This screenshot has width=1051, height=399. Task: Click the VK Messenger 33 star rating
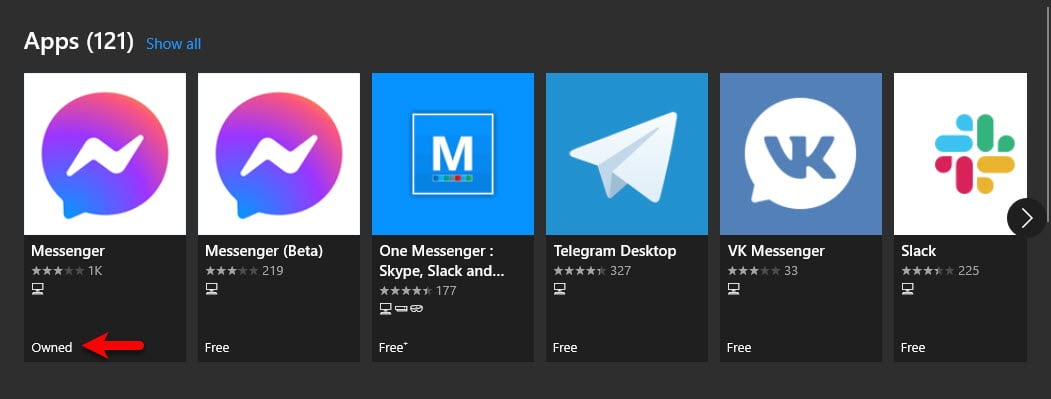(763, 271)
